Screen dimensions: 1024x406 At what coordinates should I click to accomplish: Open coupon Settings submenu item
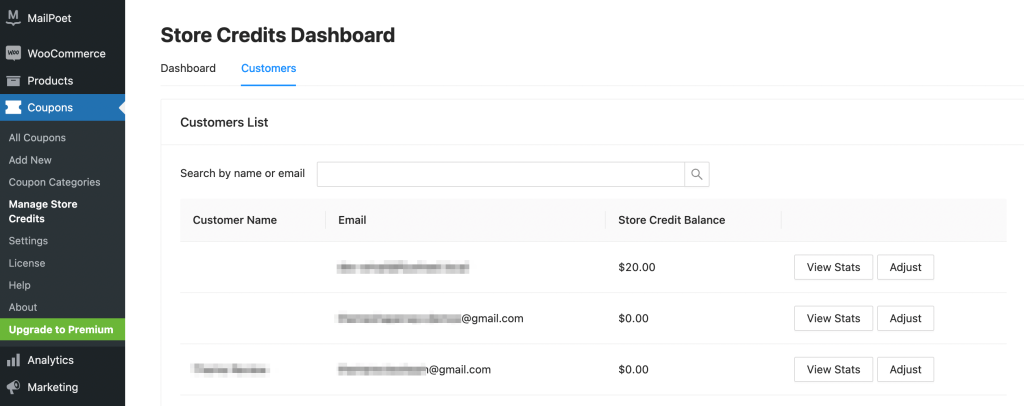pyautogui.click(x=28, y=241)
